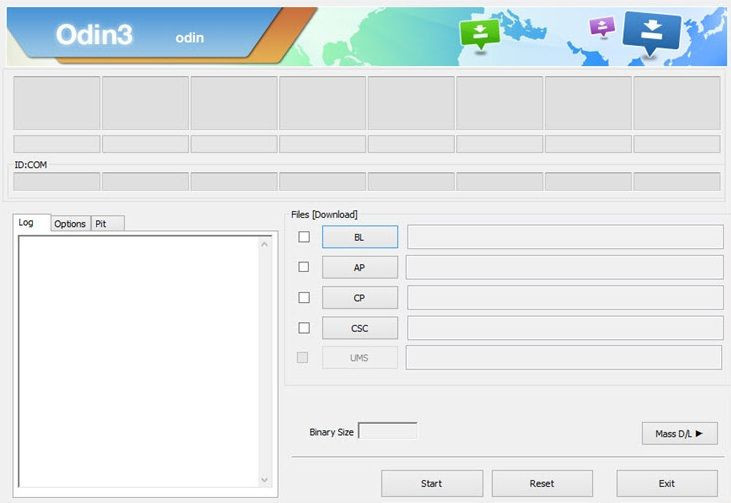Click the Exit button
This screenshot has height=503, width=731.
coord(667,483)
